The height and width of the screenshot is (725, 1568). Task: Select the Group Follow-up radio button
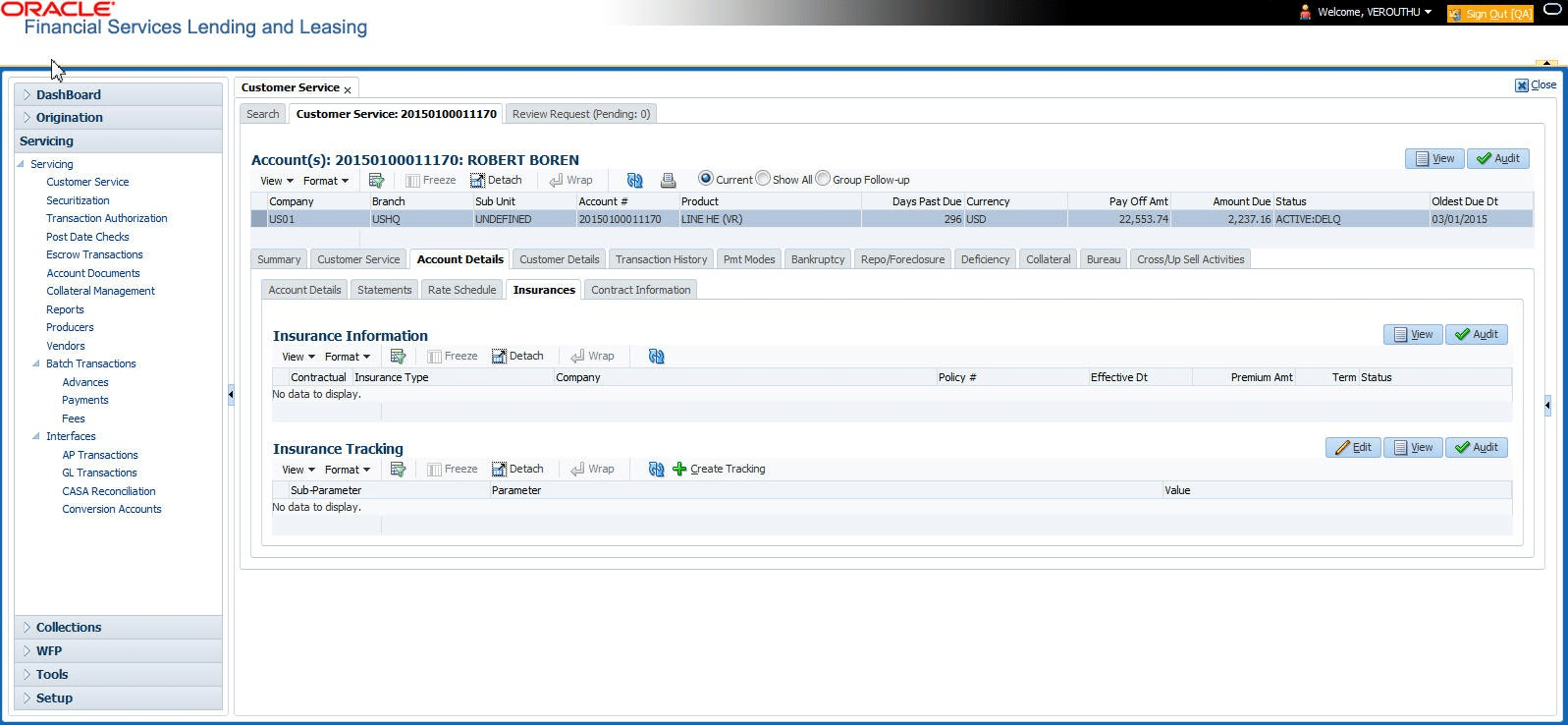click(823, 179)
